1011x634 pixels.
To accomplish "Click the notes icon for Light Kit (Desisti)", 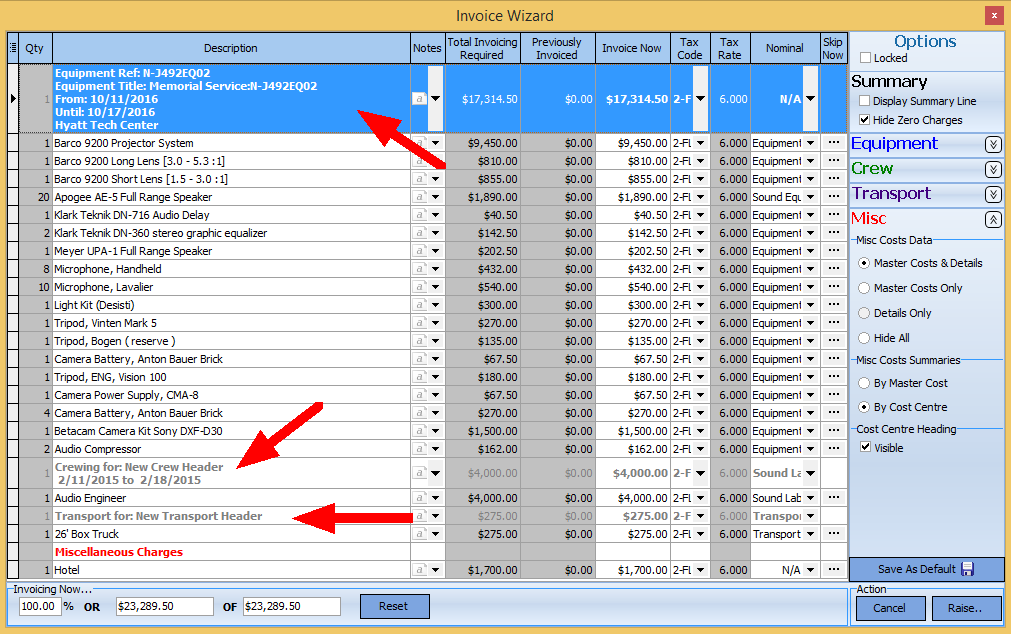I will click(x=419, y=305).
